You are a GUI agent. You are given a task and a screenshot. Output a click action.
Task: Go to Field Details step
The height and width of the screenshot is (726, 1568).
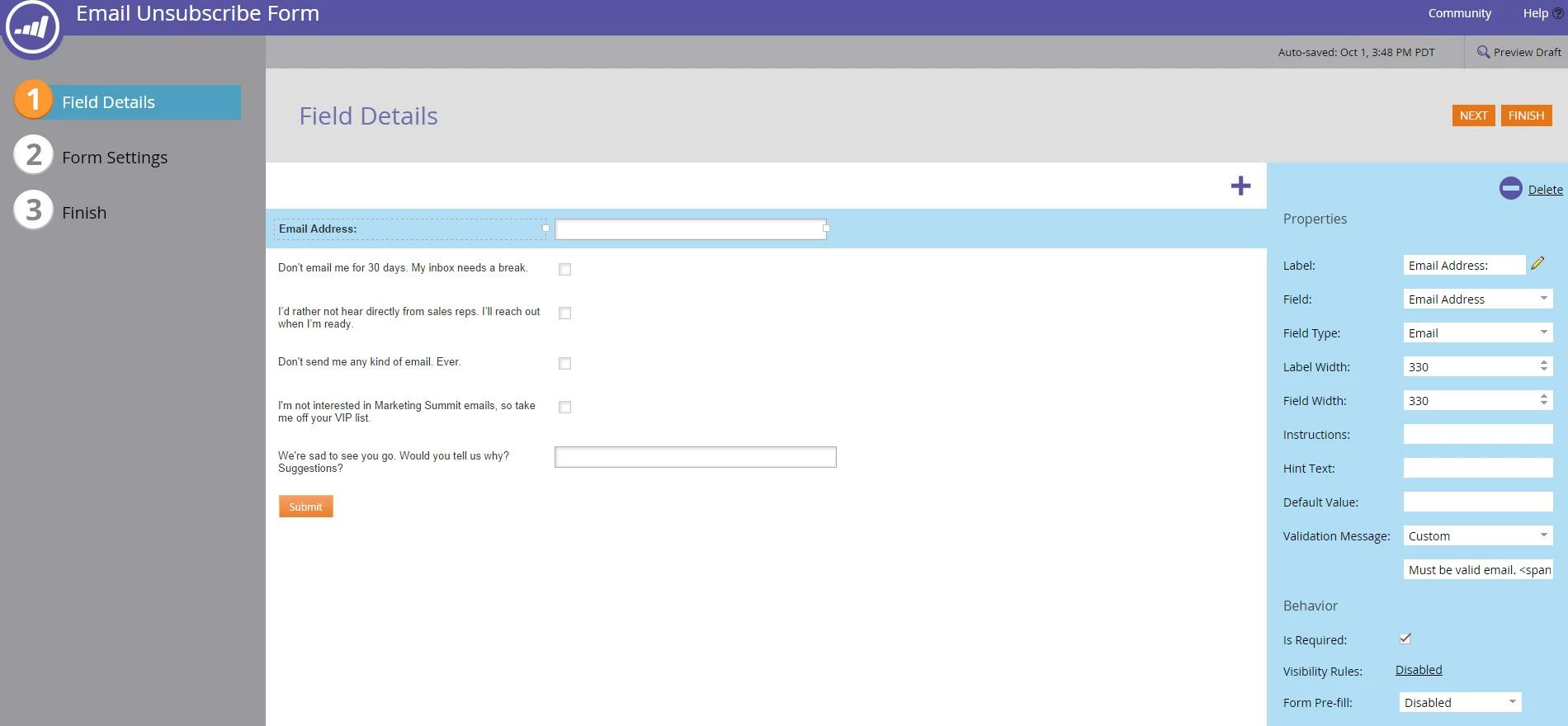point(128,101)
